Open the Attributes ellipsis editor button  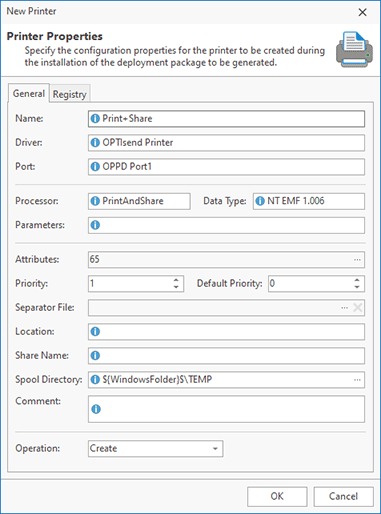click(x=357, y=260)
